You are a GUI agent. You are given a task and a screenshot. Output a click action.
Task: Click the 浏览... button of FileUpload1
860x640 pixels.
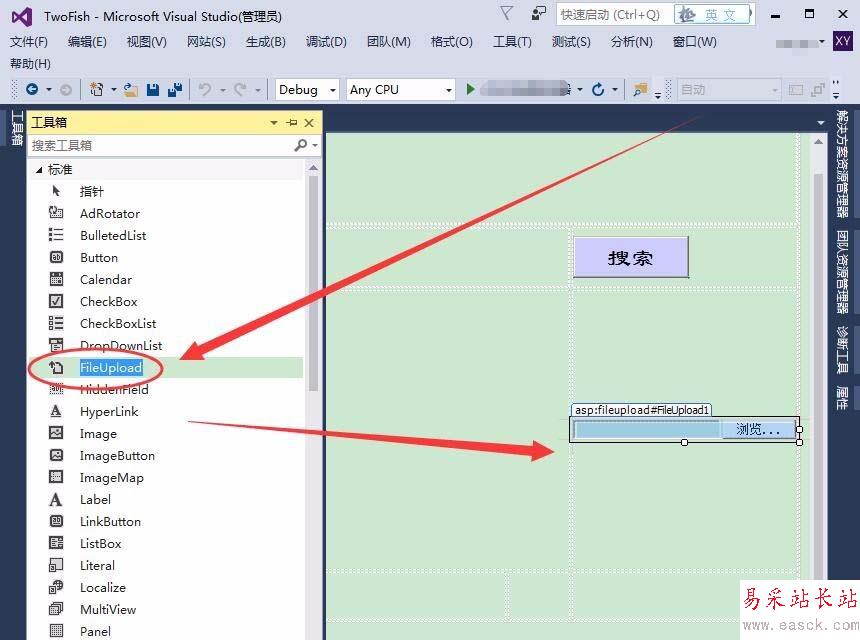click(757, 429)
